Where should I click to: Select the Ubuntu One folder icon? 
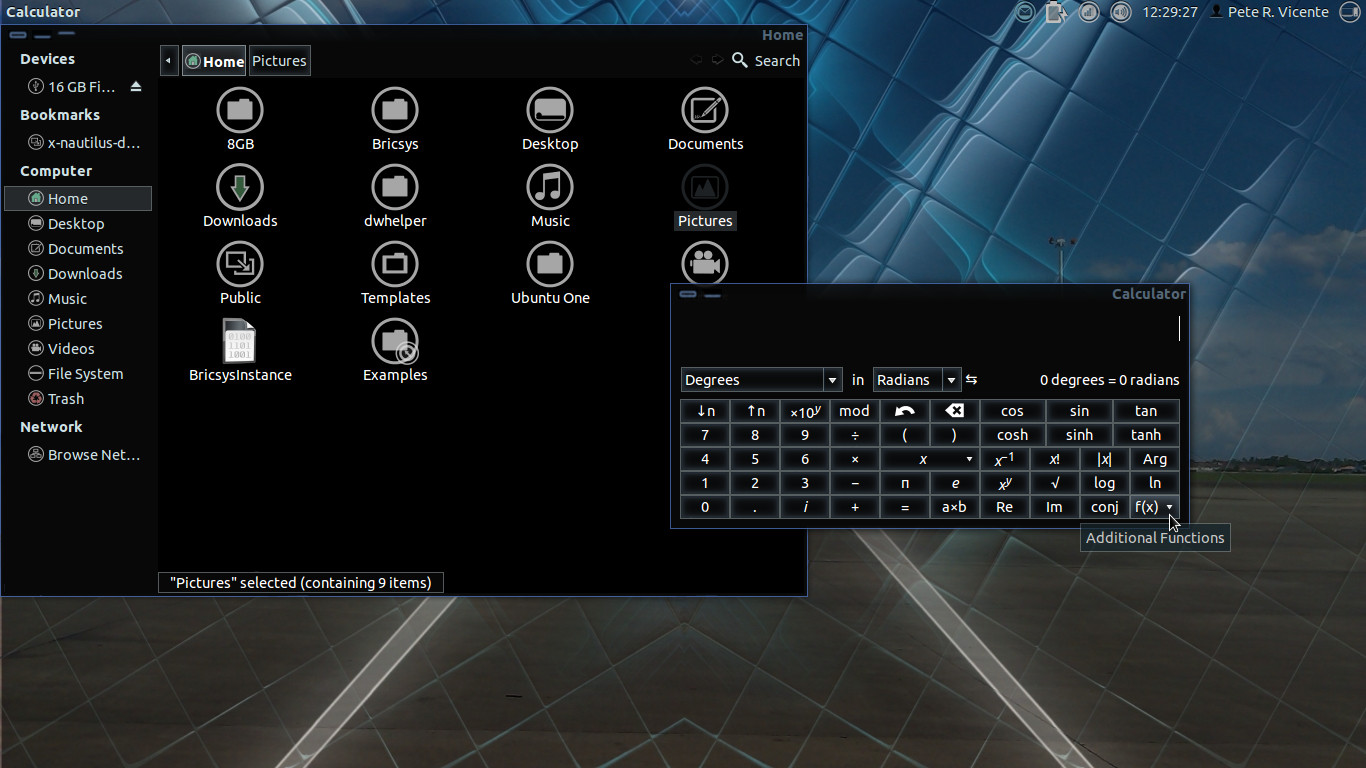[x=550, y=264]
